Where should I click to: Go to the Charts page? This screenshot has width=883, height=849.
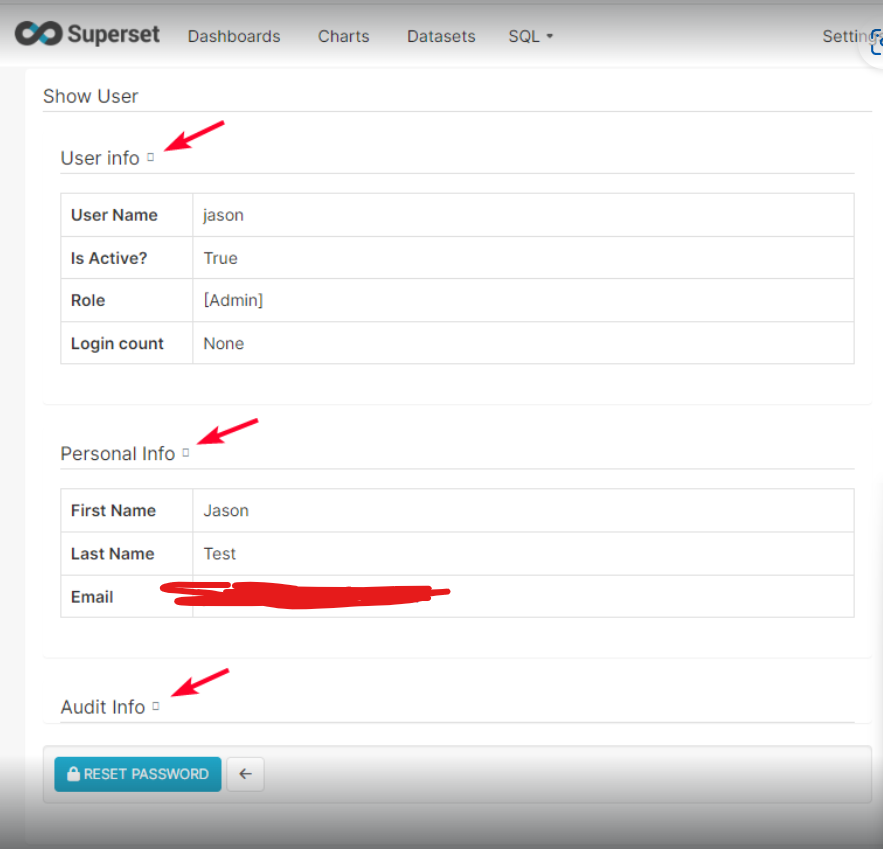344,36
